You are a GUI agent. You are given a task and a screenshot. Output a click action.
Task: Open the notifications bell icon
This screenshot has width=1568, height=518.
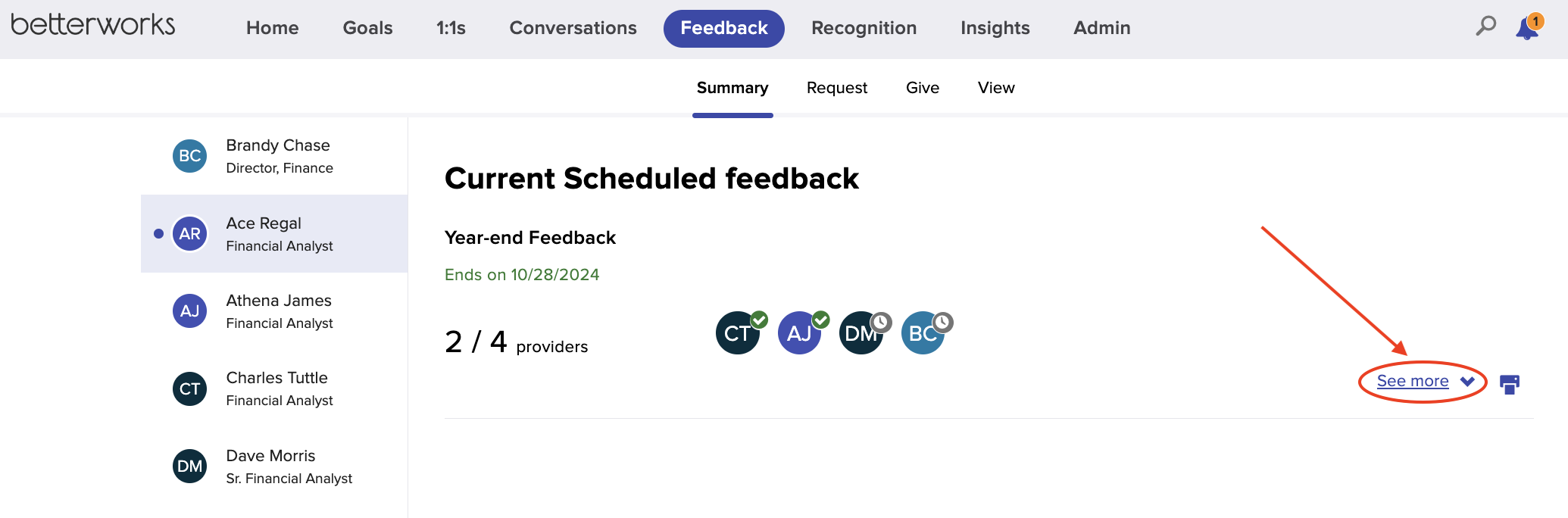tap(1528, 28)
